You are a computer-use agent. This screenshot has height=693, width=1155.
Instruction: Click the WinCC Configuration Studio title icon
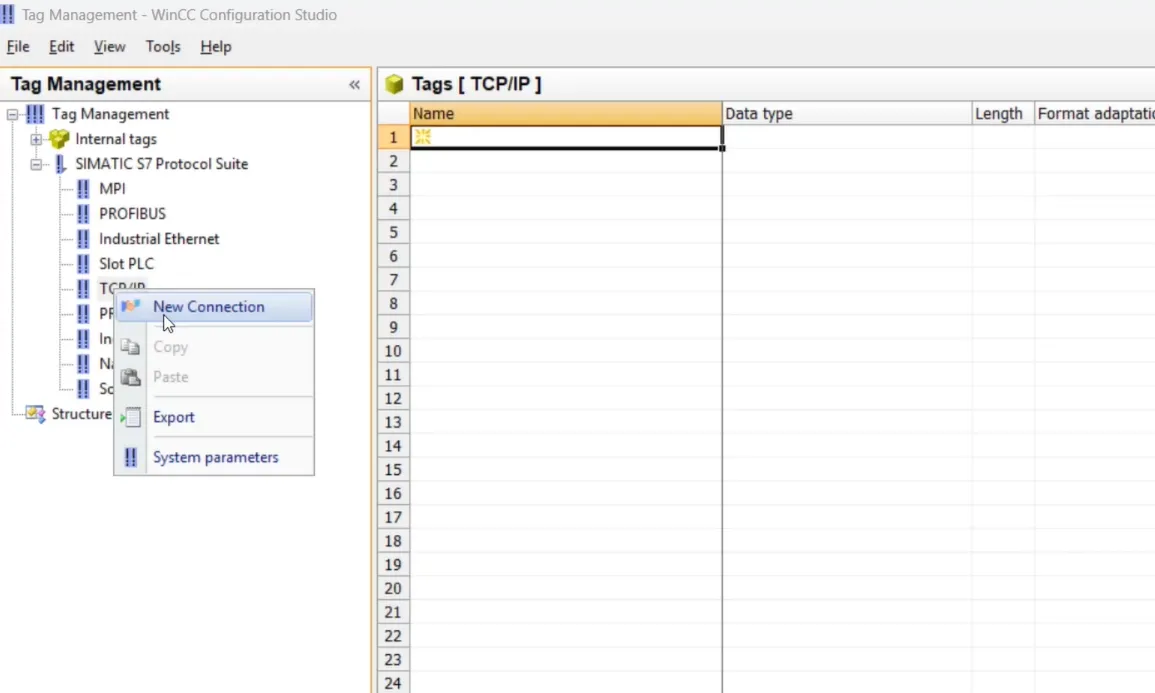point(7,15)
